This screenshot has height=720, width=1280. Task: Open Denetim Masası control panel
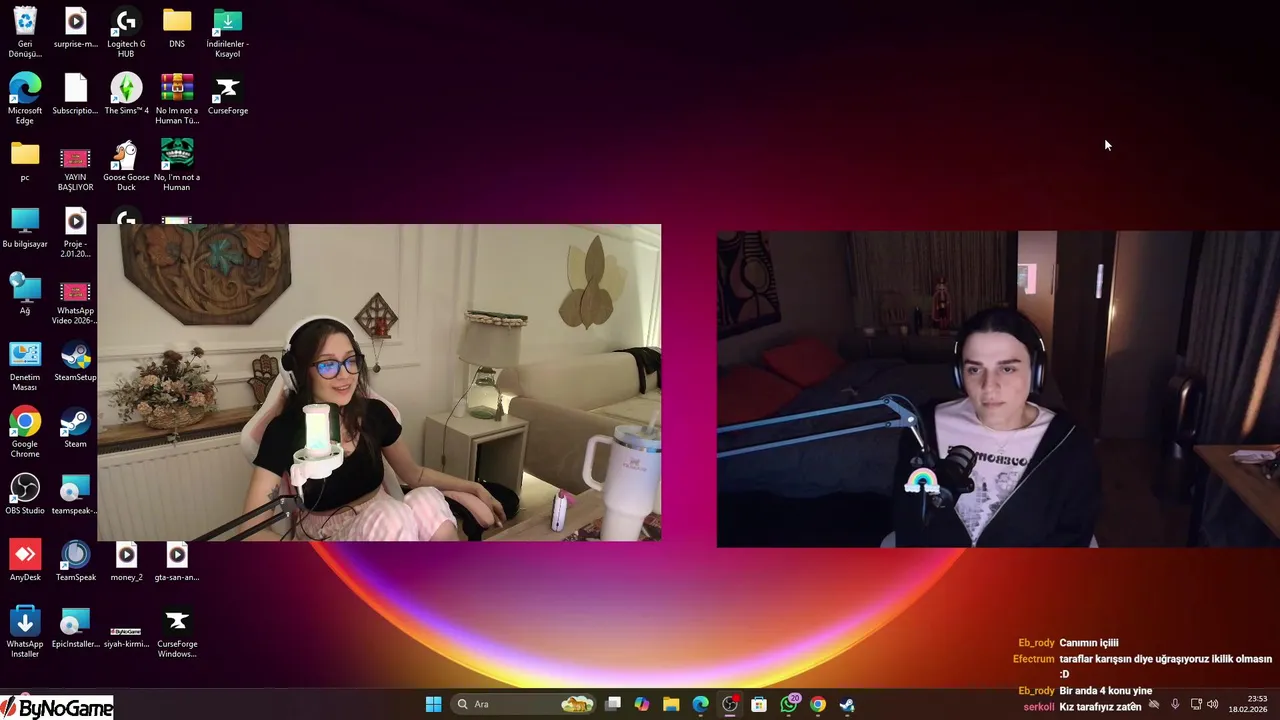pyautogui.click(x=25, y=366)
